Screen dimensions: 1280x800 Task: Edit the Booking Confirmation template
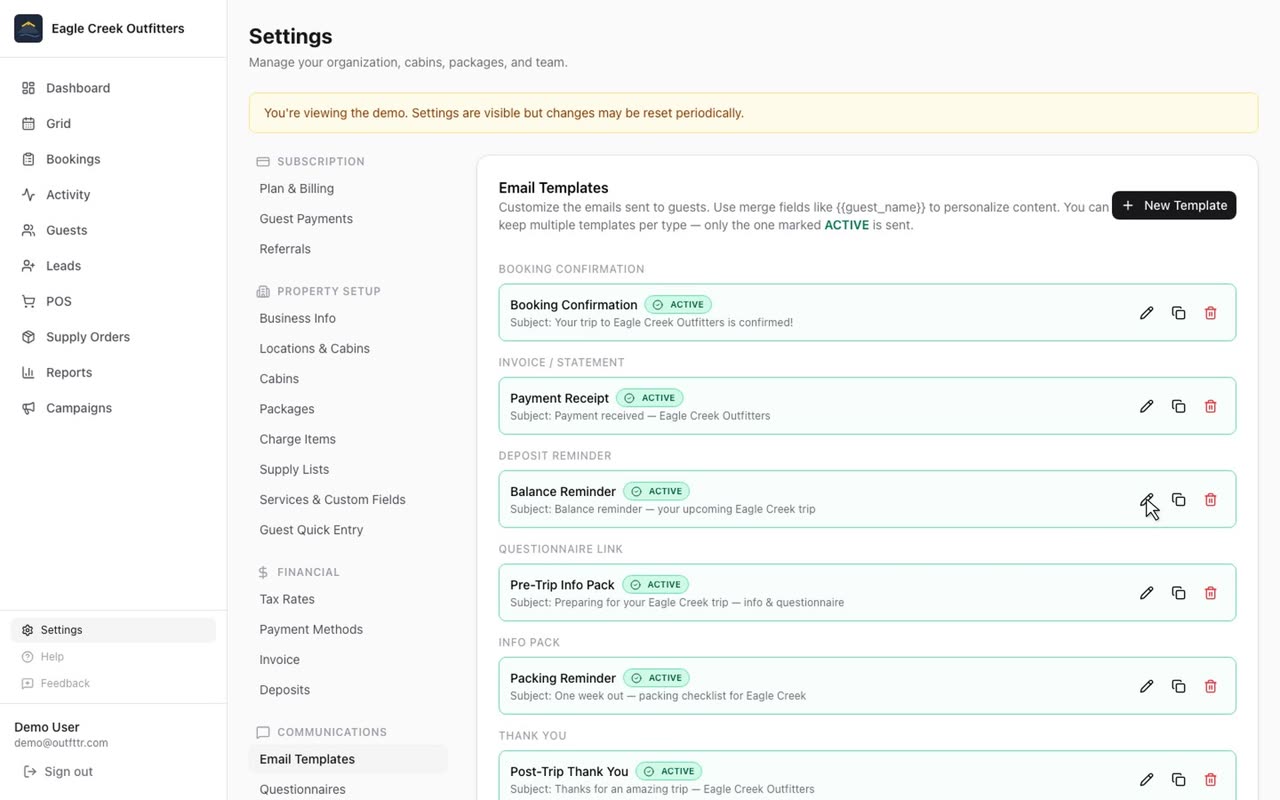[x=1147, y=313]
